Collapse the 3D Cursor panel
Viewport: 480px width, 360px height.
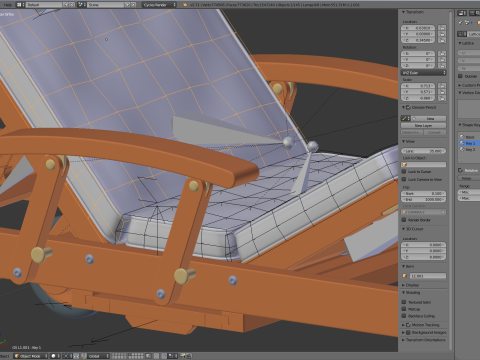point(403,229)
